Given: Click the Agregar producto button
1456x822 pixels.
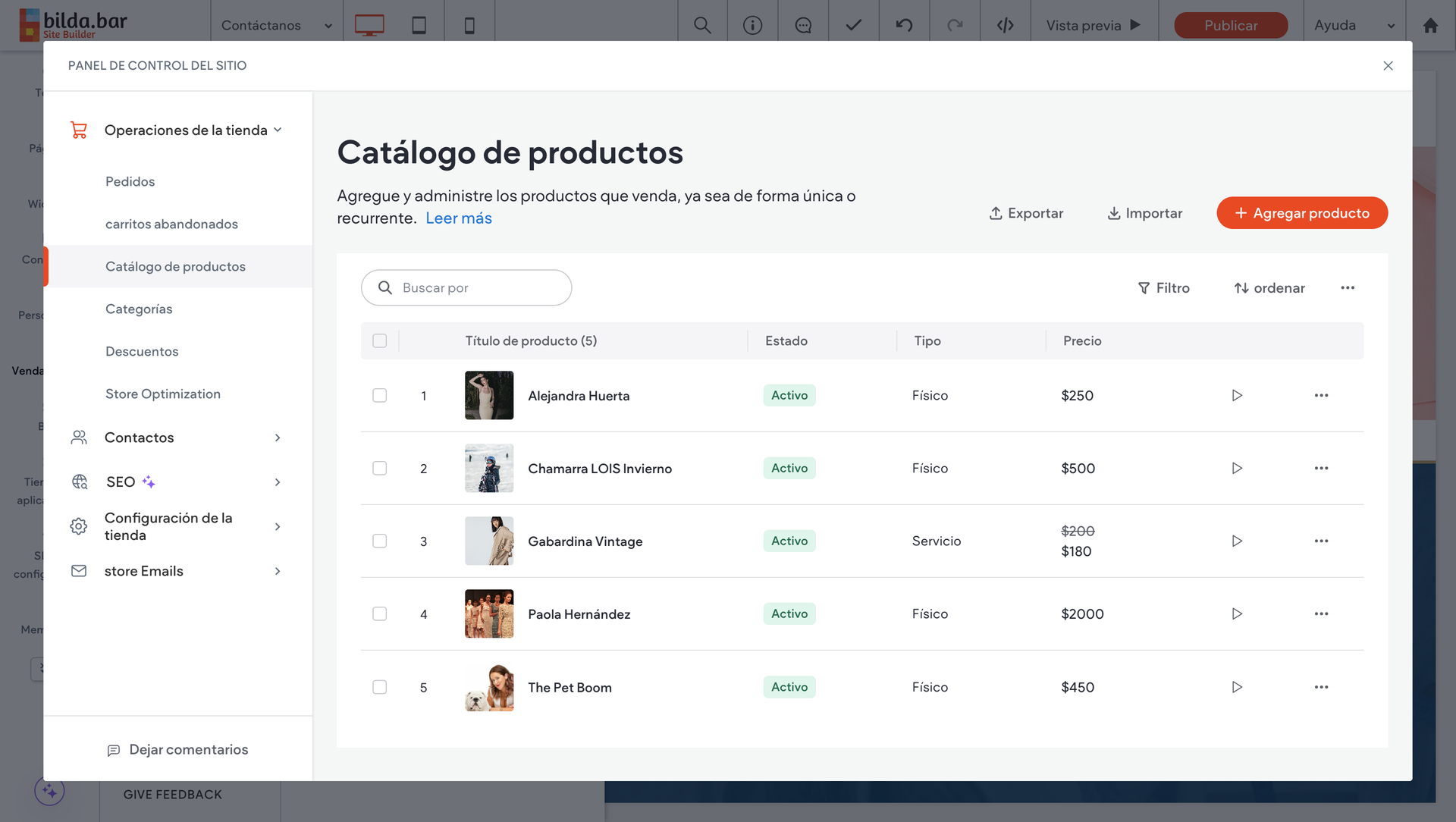Looking at the screenshot, I should (x=1302, y=213).
